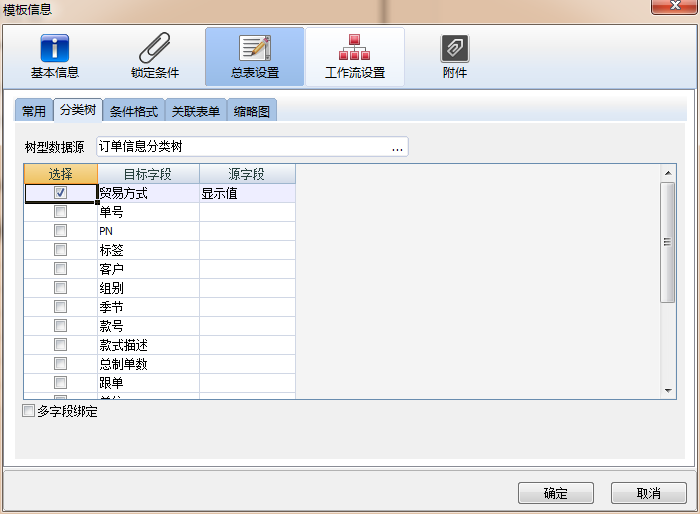Tick the checkbox for 客户 field

point(61,269)
